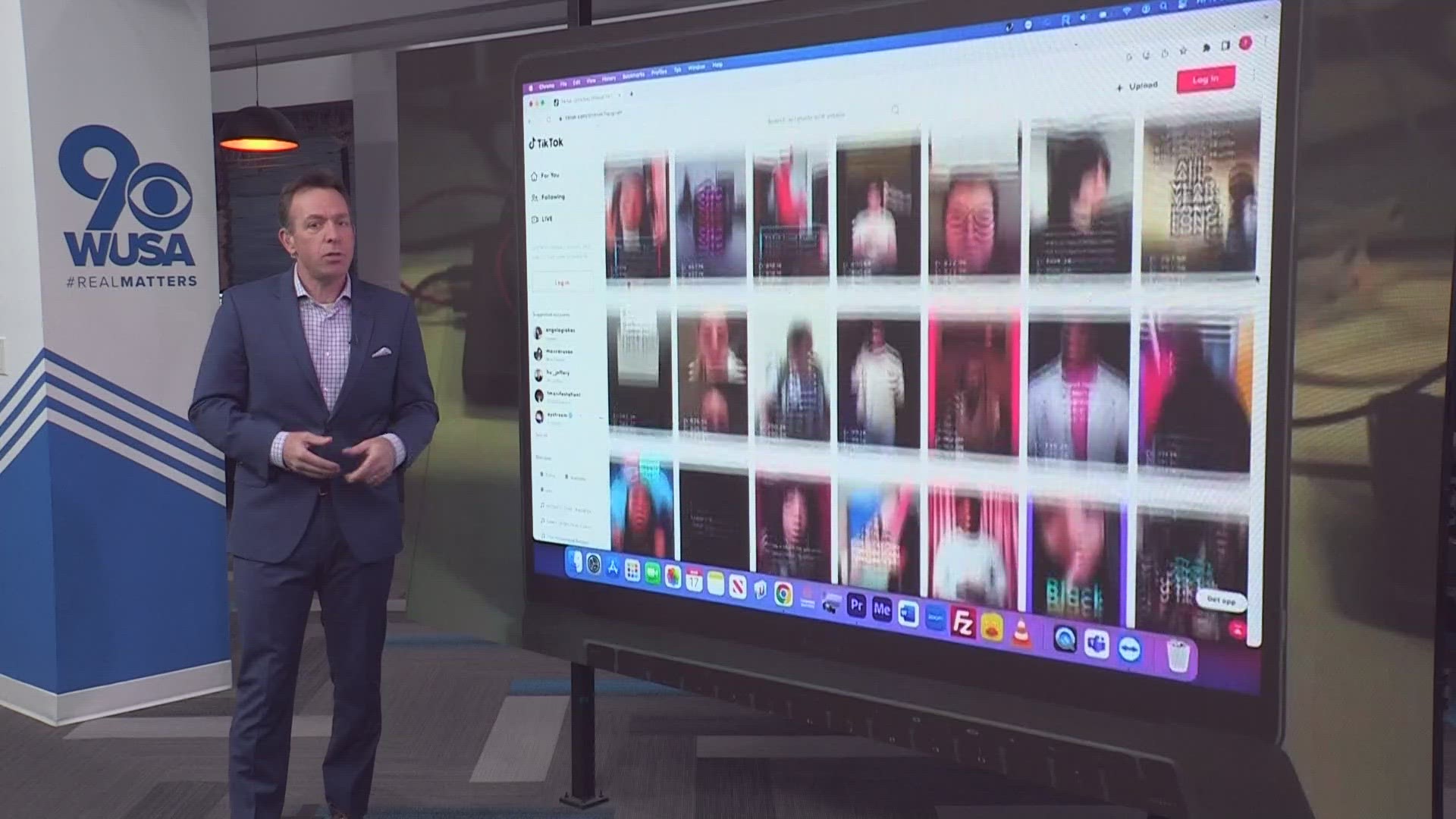Open the Following feed
Image resolution: width=1456 pixels, height=819 pixels.
tap(548, 197)
